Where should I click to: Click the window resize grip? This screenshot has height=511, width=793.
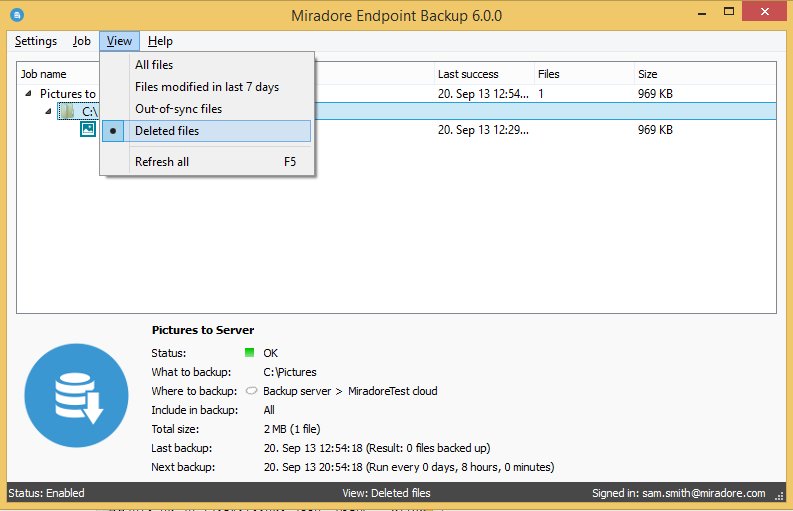(x=779, y=497)
